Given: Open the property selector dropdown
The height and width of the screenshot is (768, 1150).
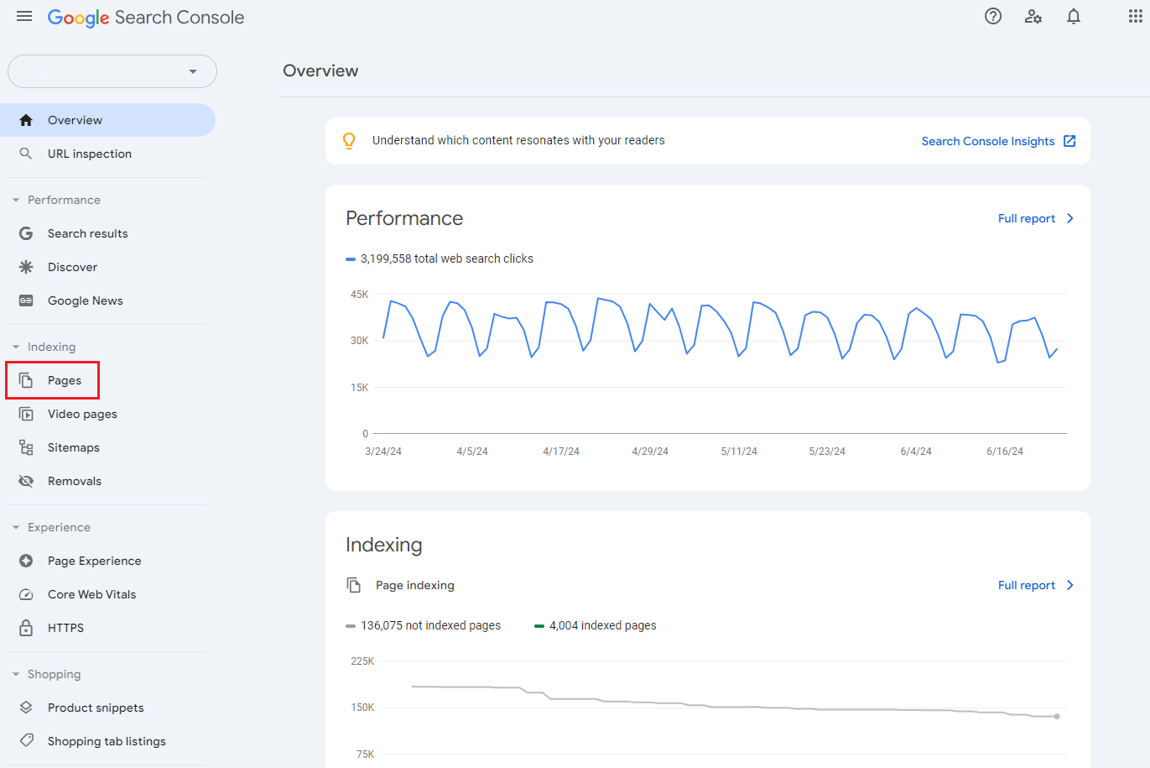Looking at the screenshot, I should pos(112,71).
